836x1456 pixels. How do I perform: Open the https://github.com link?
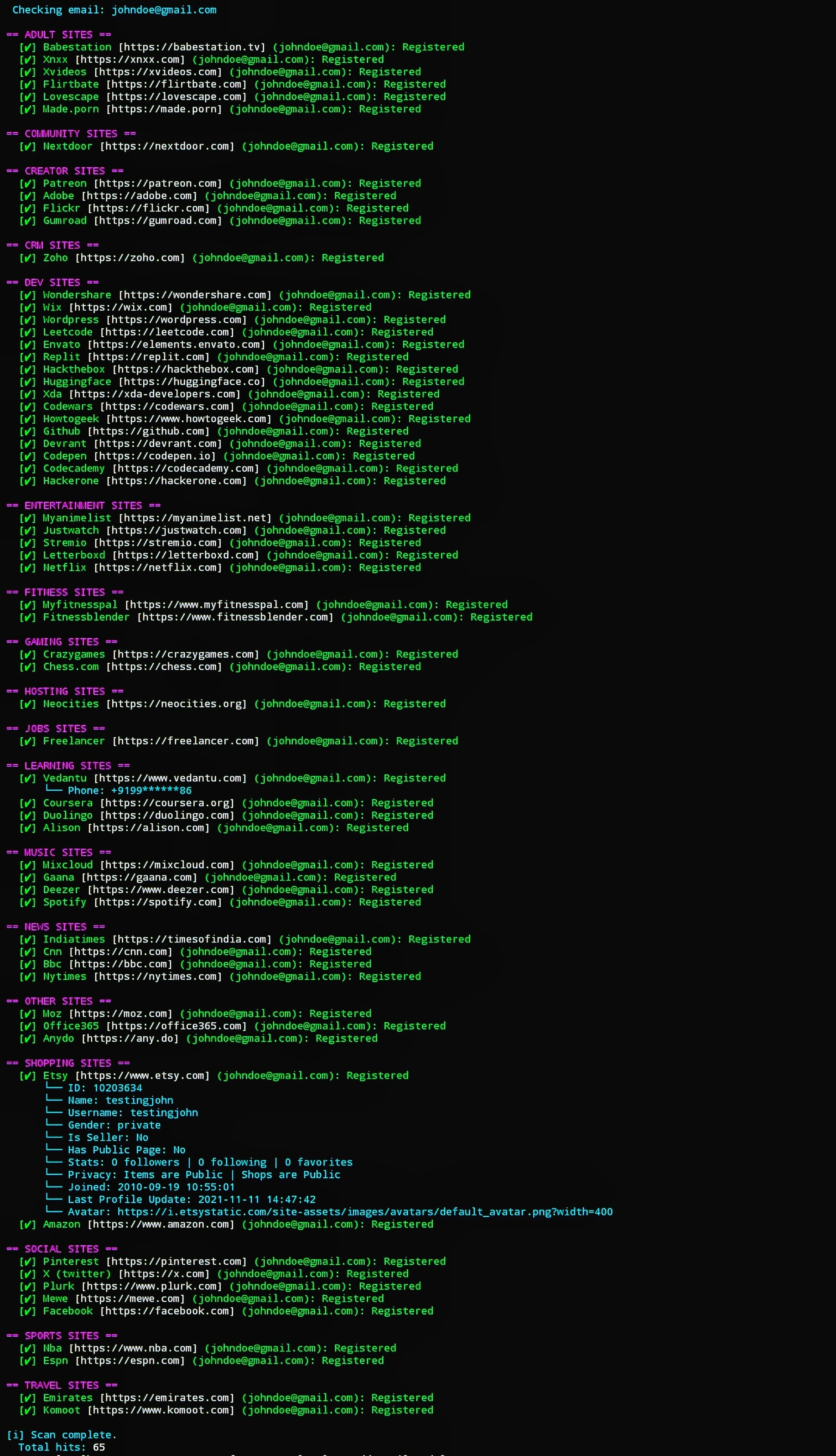(149, 431)
